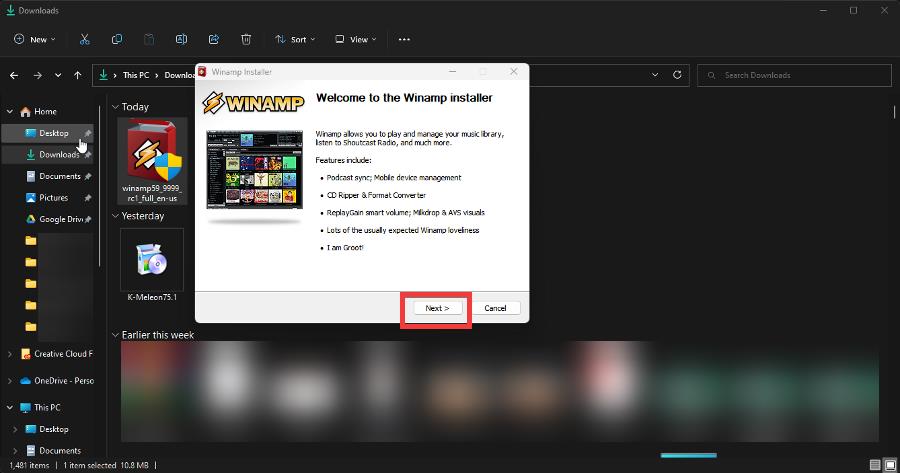The image size is (900, 473).
Task: Expand Creative Cloud Files in sidebar
Action: click(10, 354)
